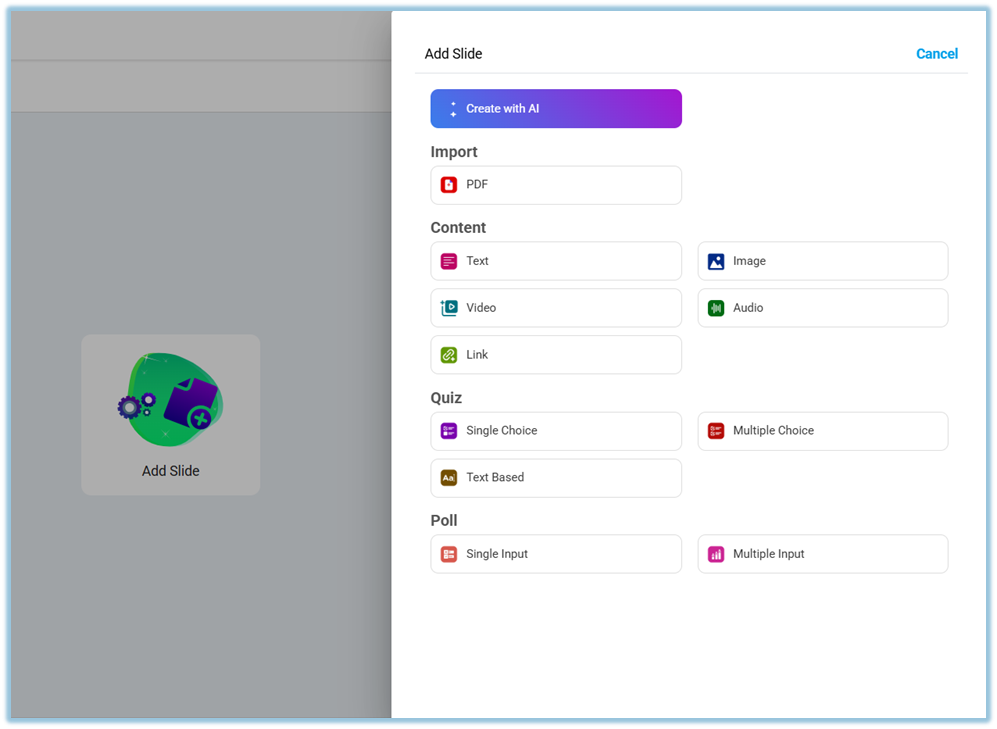Click the brown Text Based quiz icon
Image resolution: width=997 pixels, height=729 pixels.
click(x=449, y=478)
